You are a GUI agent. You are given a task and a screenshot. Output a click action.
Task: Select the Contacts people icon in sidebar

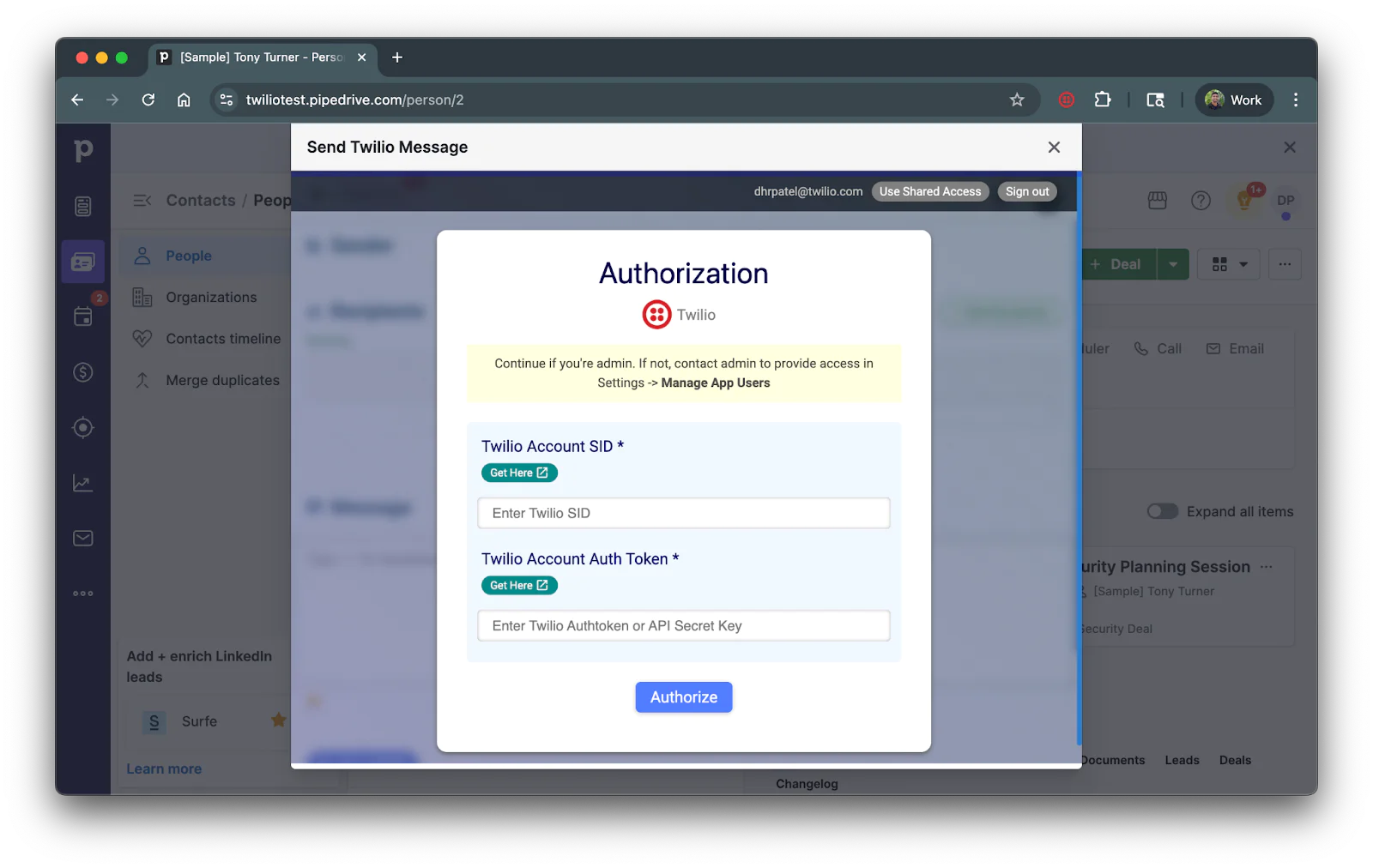82,262
